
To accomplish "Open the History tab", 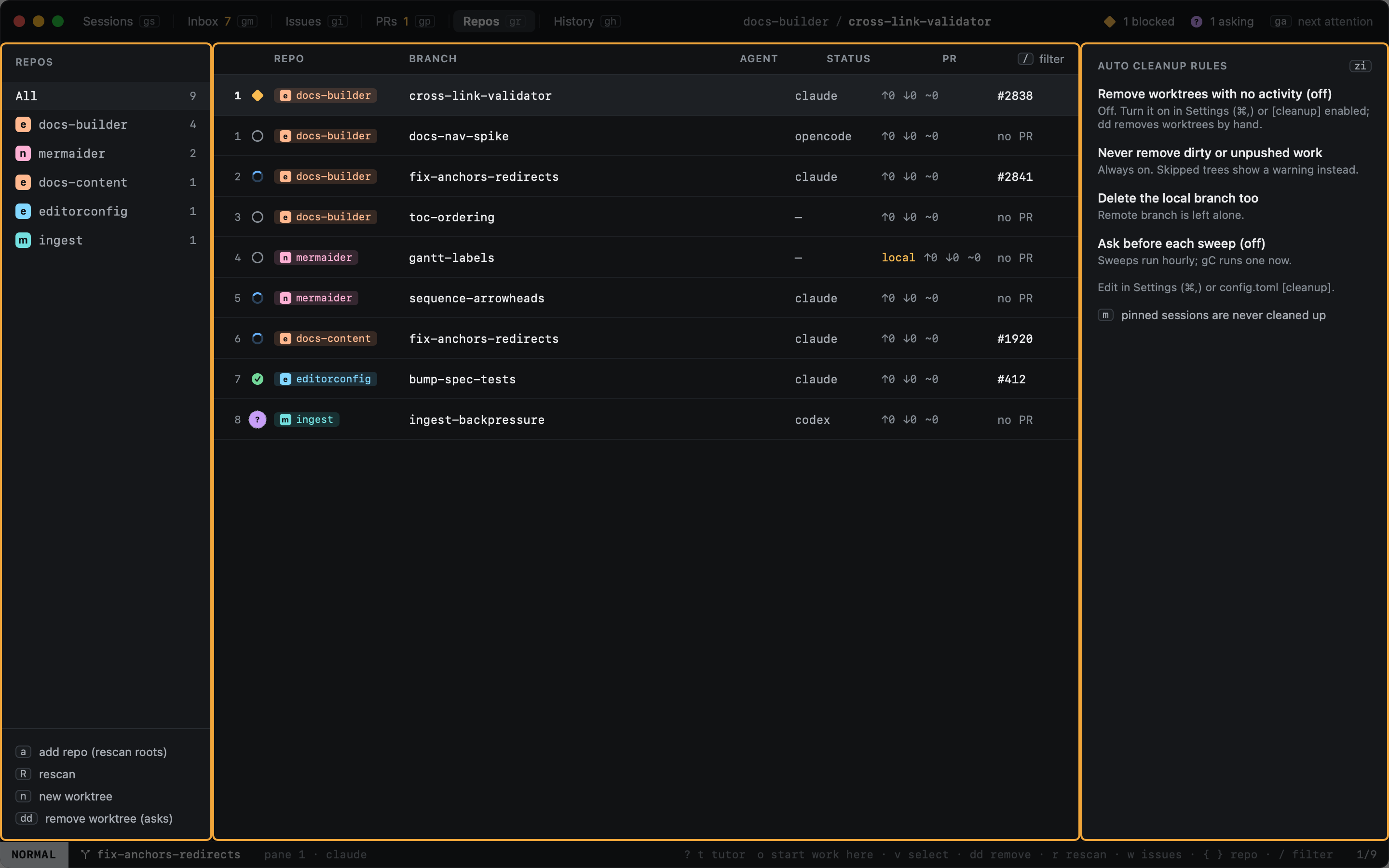I will [586, 21].
